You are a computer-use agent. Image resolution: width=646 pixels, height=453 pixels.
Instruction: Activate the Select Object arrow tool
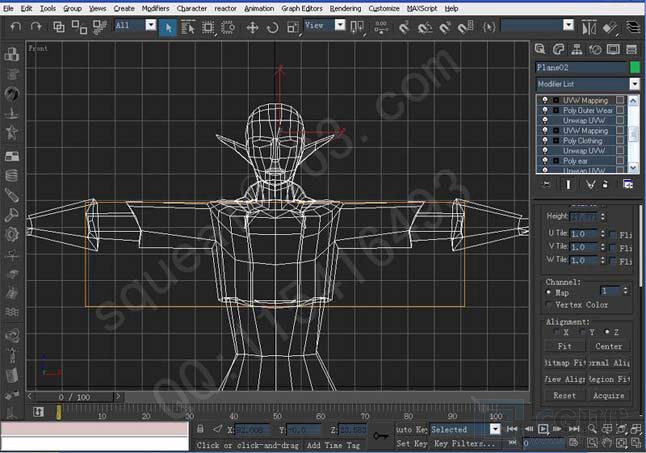(x=168, y=28)
